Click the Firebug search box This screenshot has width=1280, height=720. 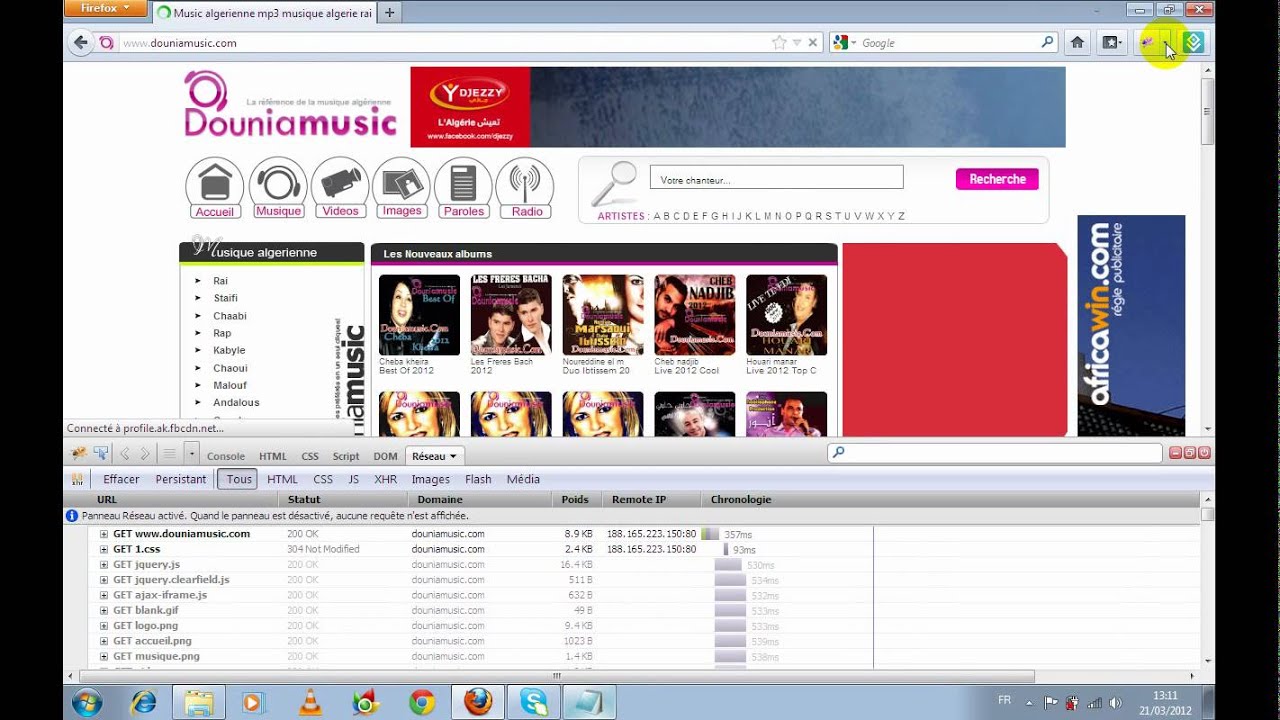(995, 453)
